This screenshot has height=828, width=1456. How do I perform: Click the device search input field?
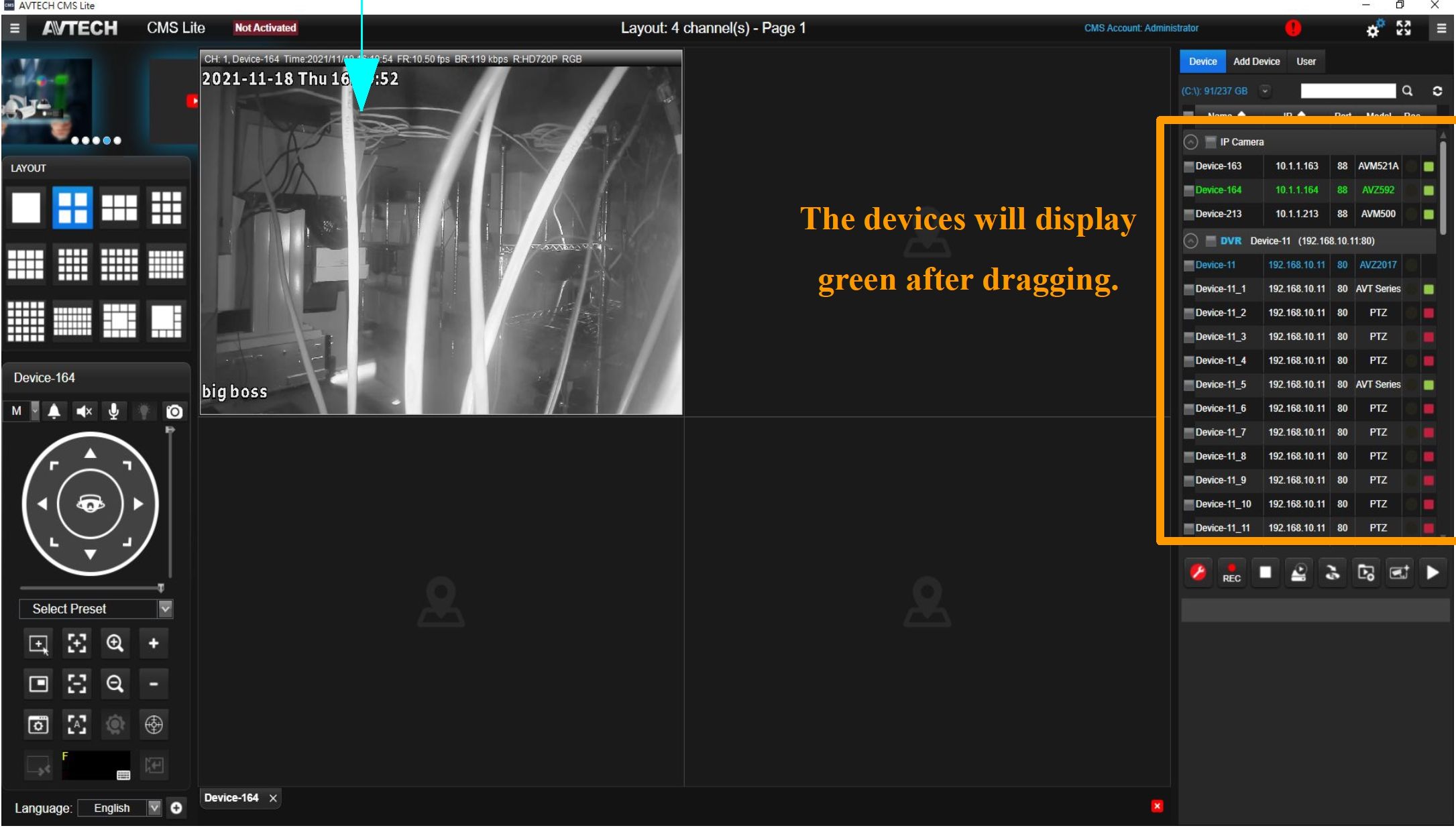(x=1347, y=91)
